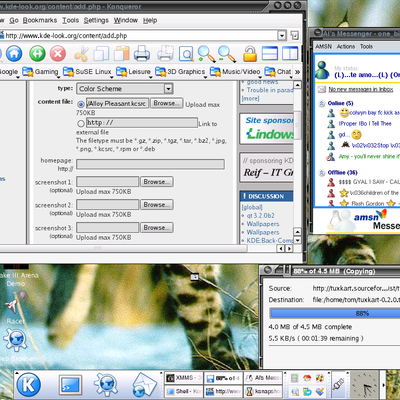Click the http:// external link field
This screenshot has width=400, height=400.
[142, 123]
